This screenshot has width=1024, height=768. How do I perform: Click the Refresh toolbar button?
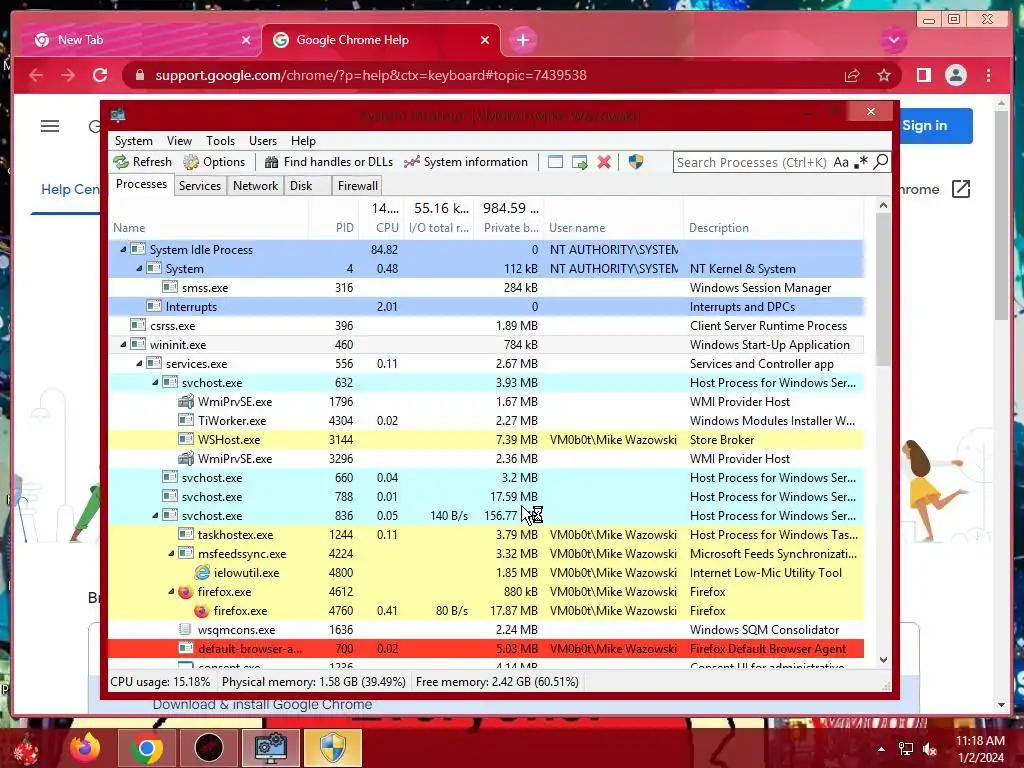pyautogui.click(x=142, y=162)
